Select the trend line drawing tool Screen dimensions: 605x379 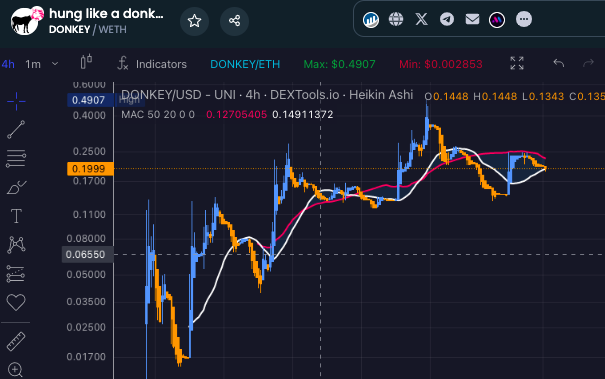point(16,129)
